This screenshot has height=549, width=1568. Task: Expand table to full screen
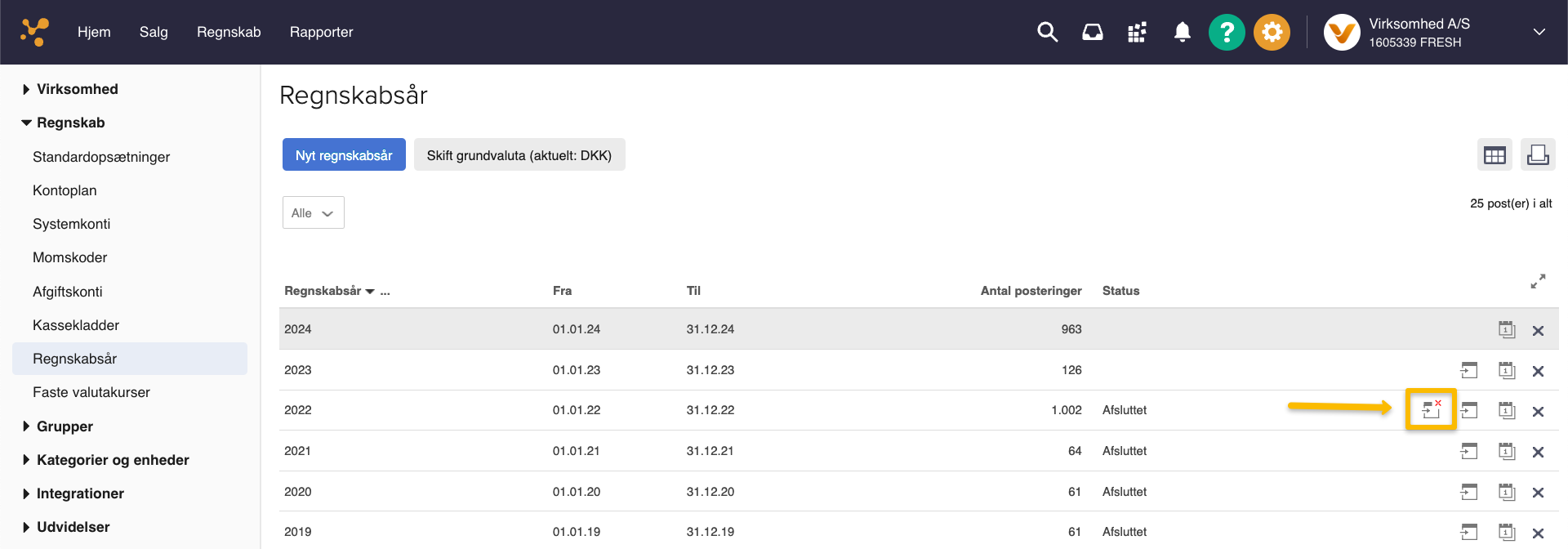pyautogui.click(x=1538, y=282)
